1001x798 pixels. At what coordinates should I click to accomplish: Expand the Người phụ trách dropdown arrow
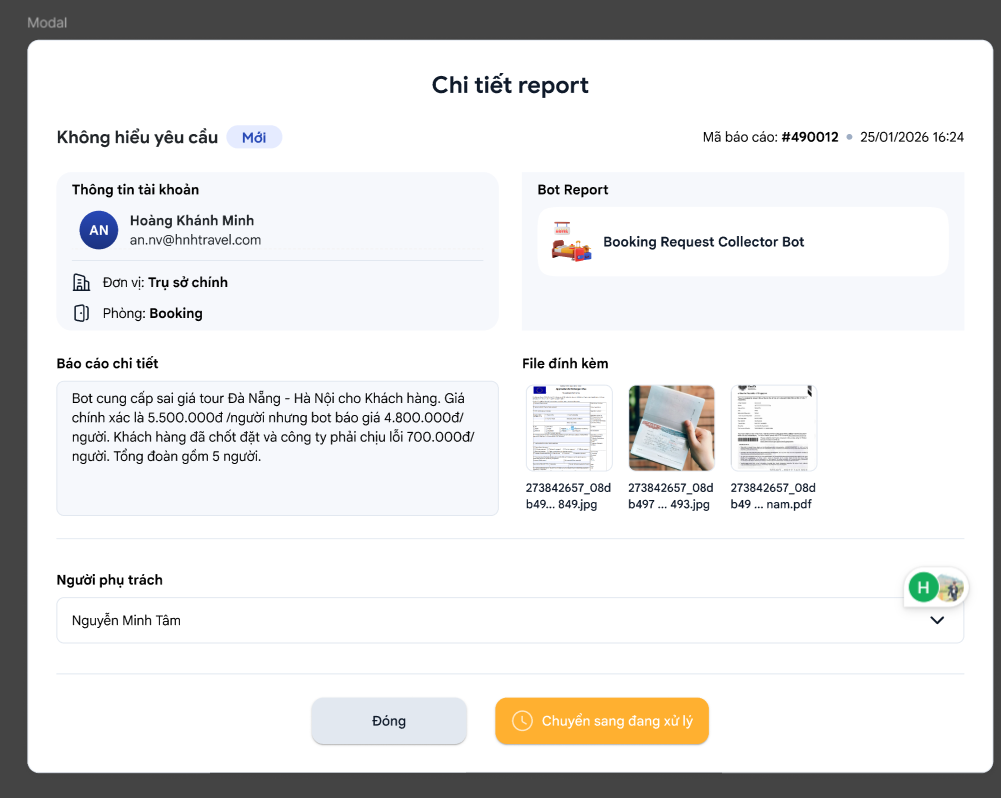point(937,620)
